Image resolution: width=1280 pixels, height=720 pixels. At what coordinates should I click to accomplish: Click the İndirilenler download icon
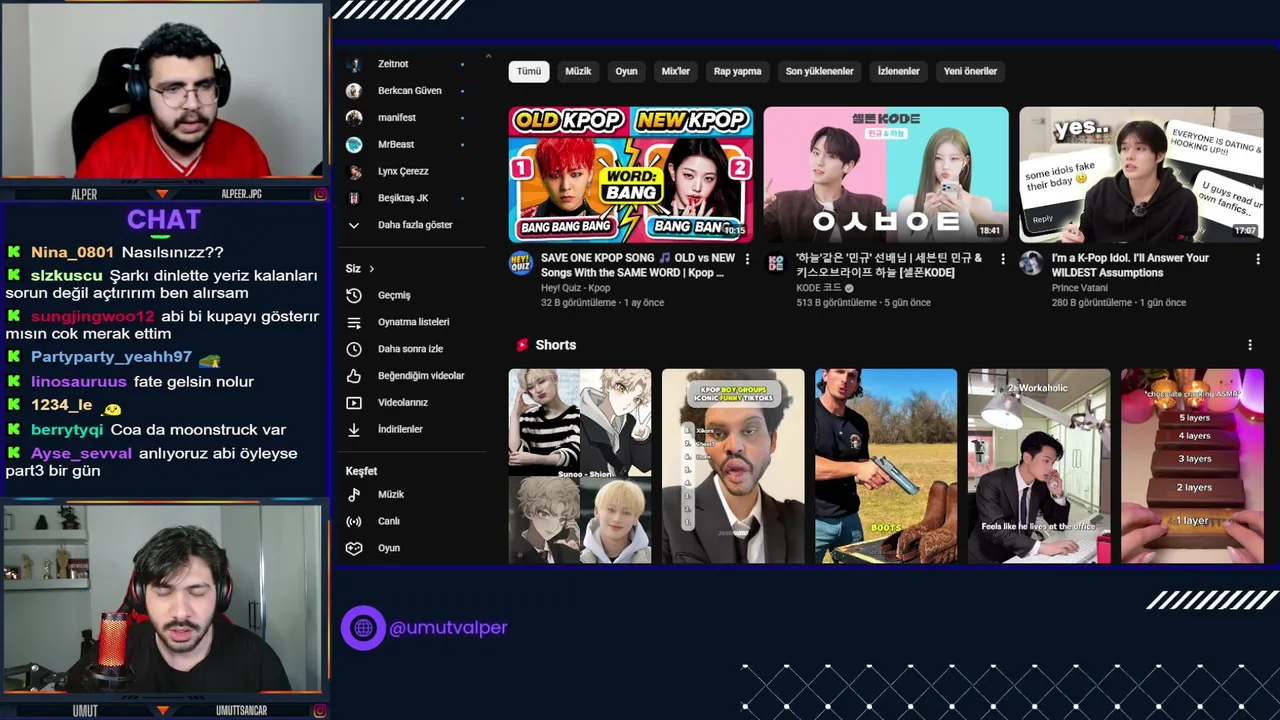tap(354, 429)
